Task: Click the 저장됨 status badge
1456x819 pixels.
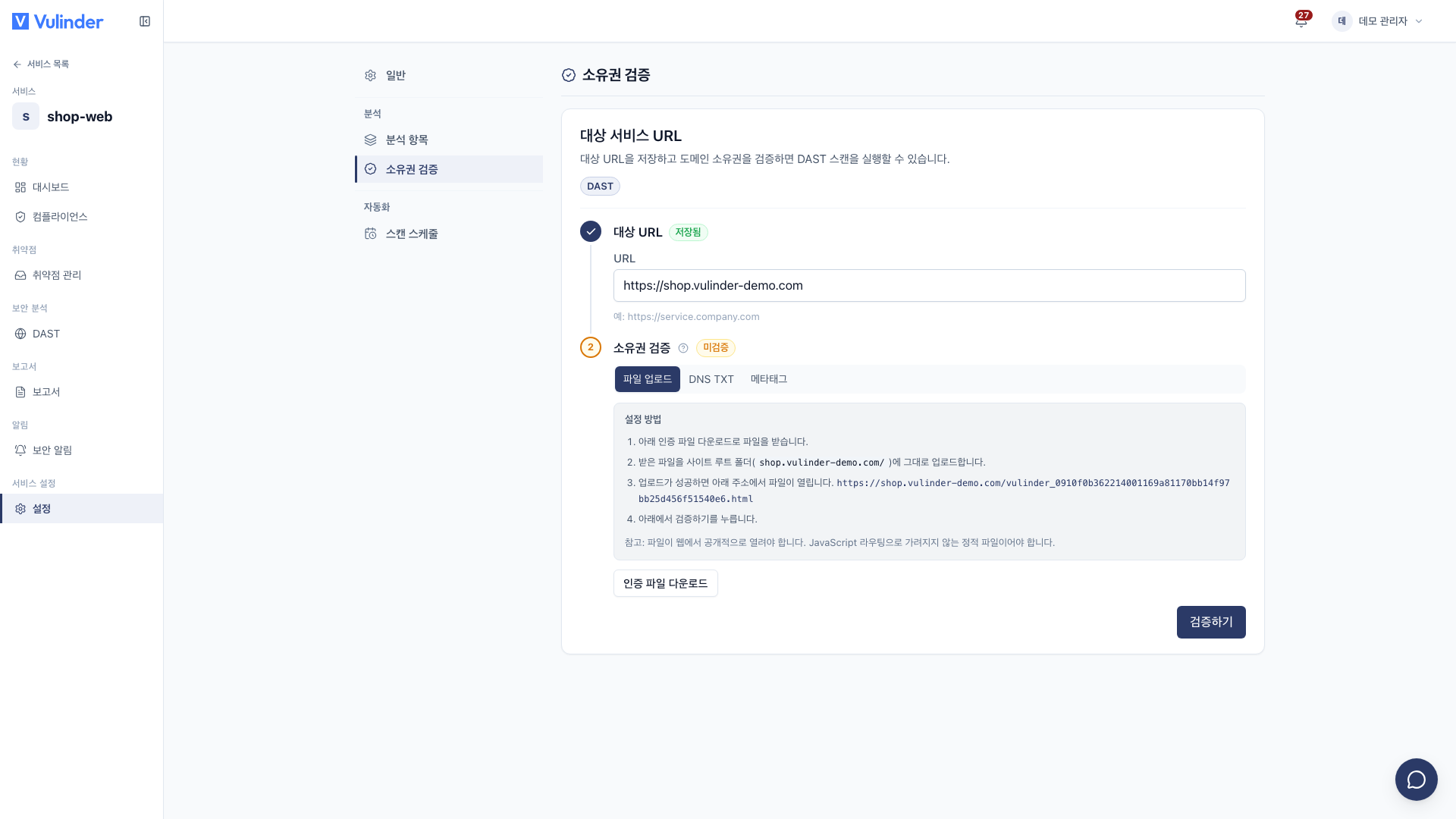Action: [689, 232]
